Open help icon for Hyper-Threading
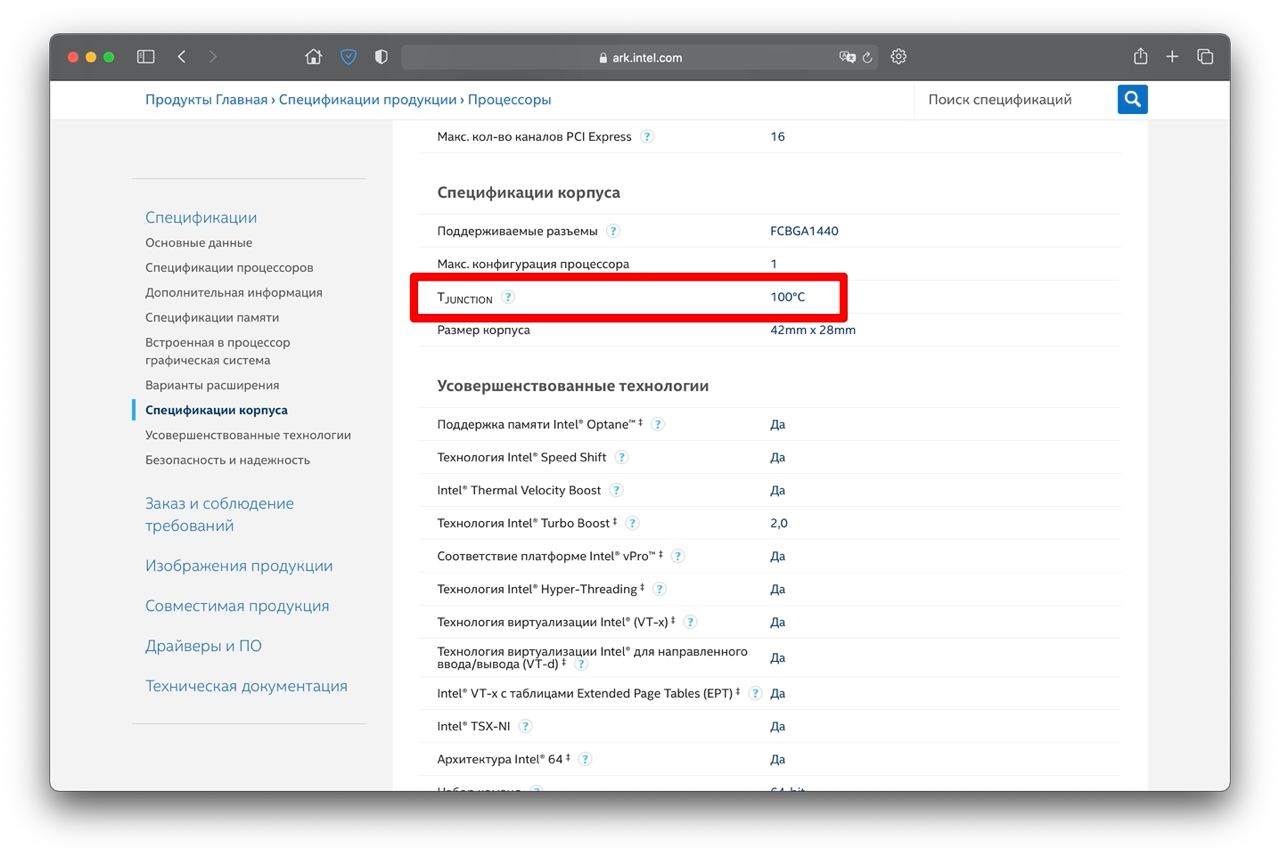The image size is (1280, 857). tap(659, 589)
